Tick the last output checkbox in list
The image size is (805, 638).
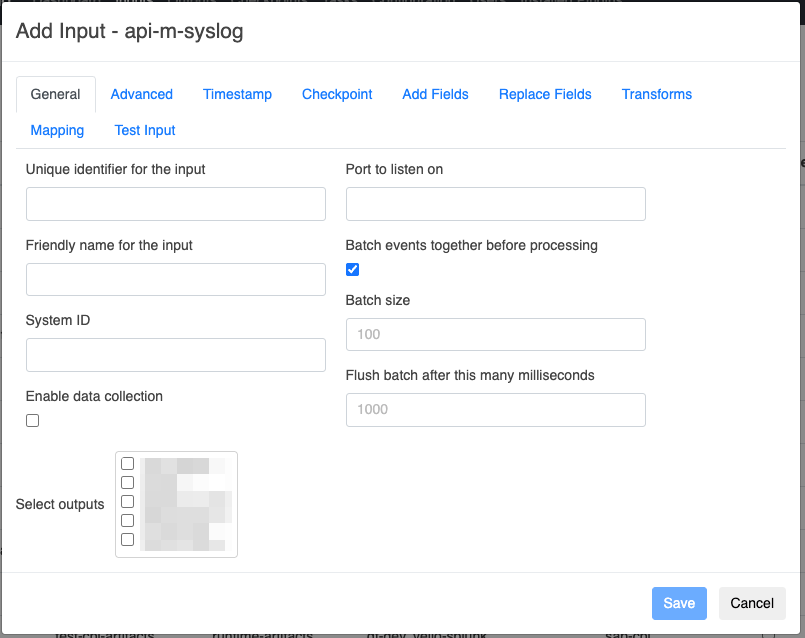pyautogui.click(x=128, y=540)
